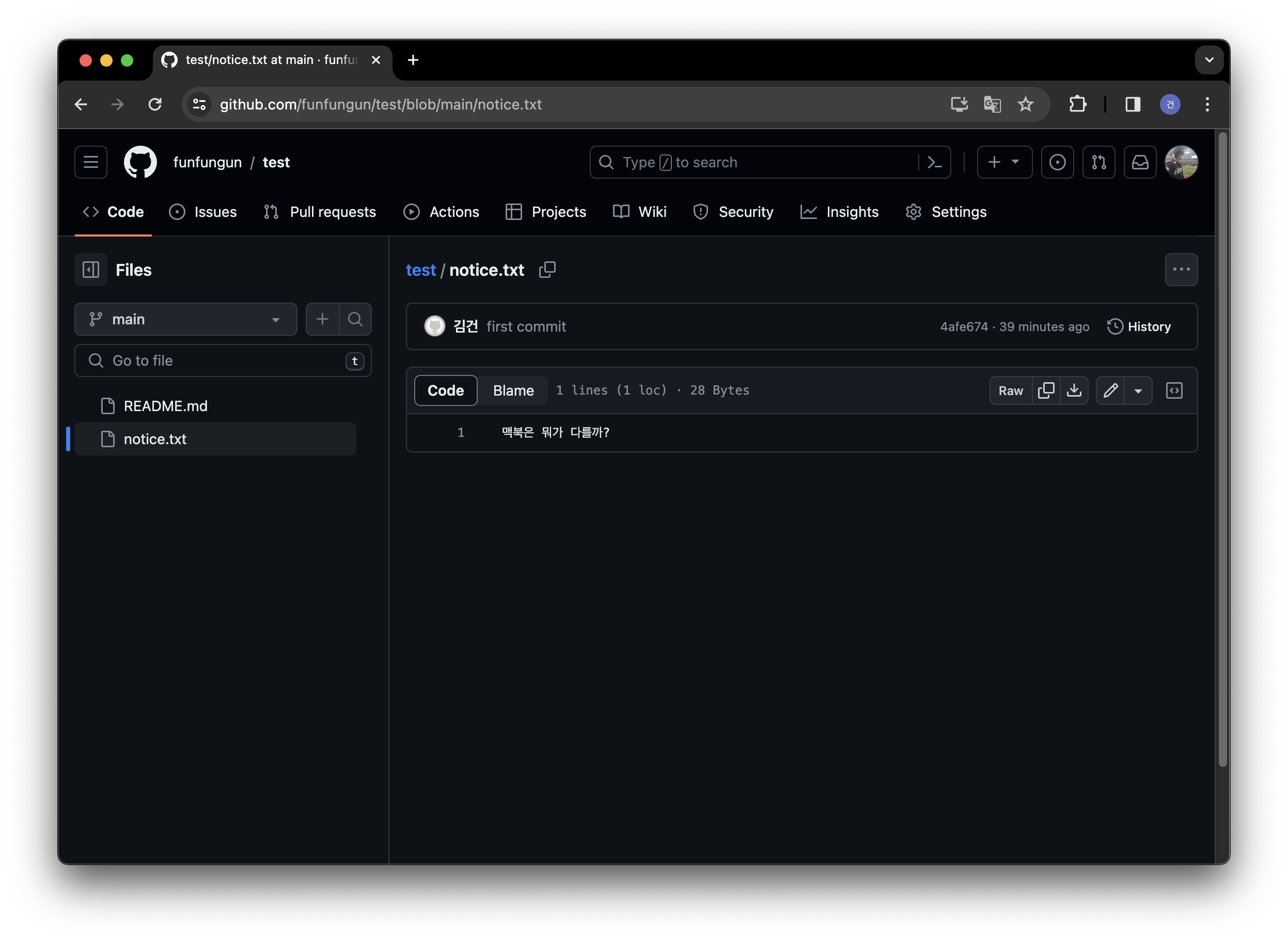Viewport: 1288px width, 941px height.
Task: Open the main branch dropdown
Action: [186, 319]
